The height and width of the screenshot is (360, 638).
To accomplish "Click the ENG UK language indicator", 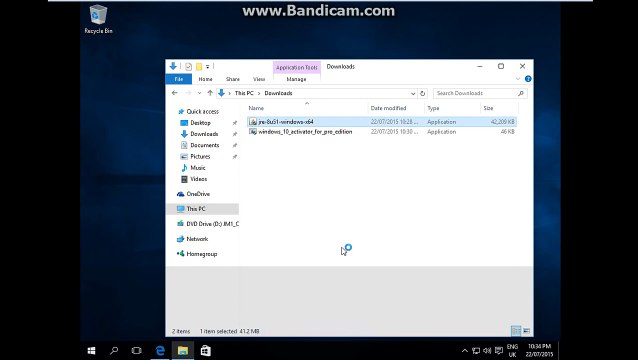I will [512, 351].
